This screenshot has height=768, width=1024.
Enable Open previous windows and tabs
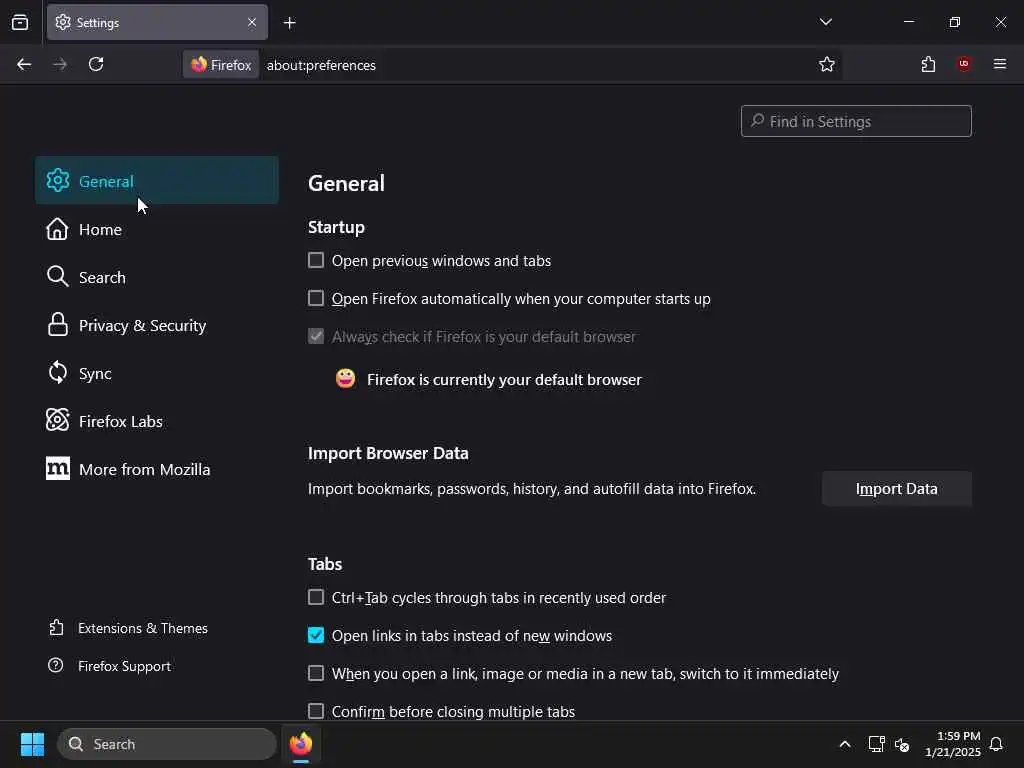tap(316, 261)
